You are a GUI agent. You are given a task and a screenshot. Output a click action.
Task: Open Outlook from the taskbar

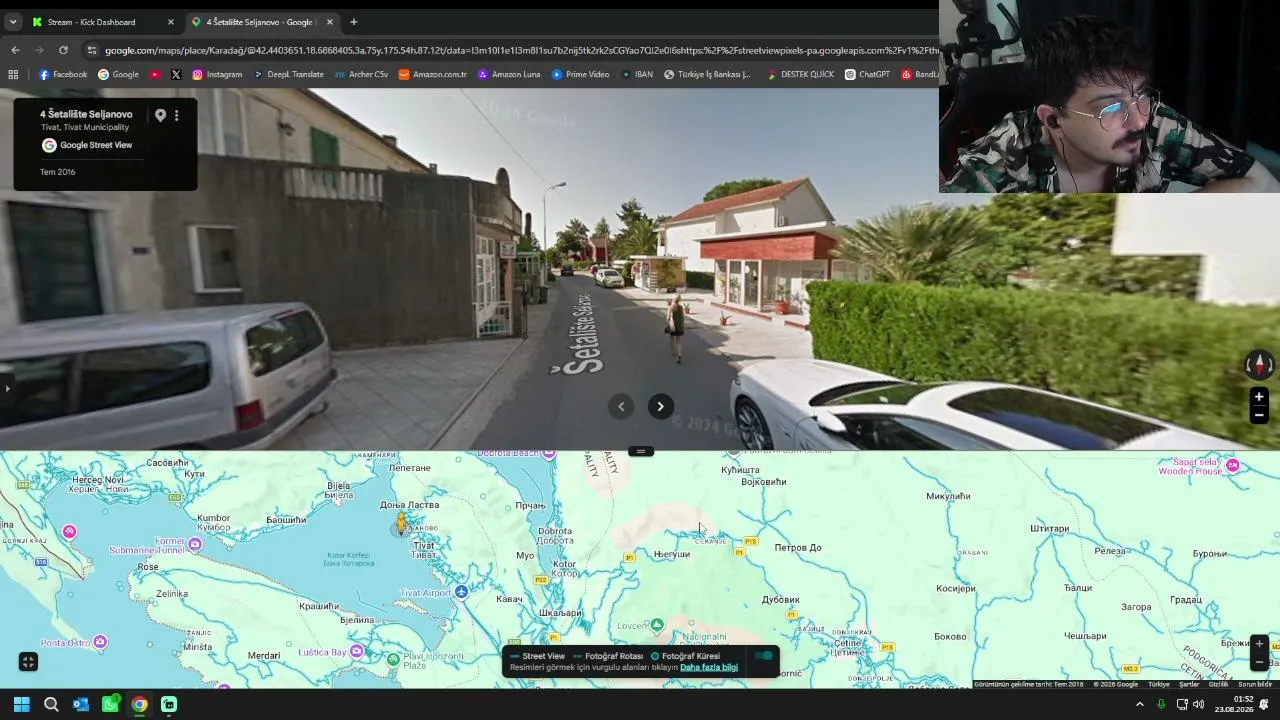tap(81, 704)
